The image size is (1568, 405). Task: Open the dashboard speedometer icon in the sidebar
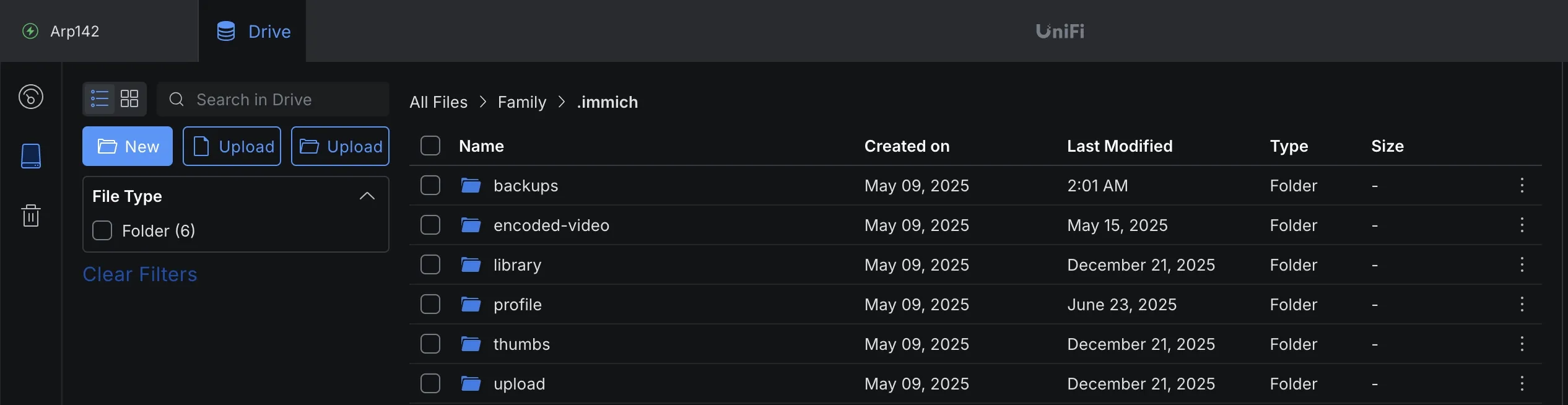(x=32, y=97)
